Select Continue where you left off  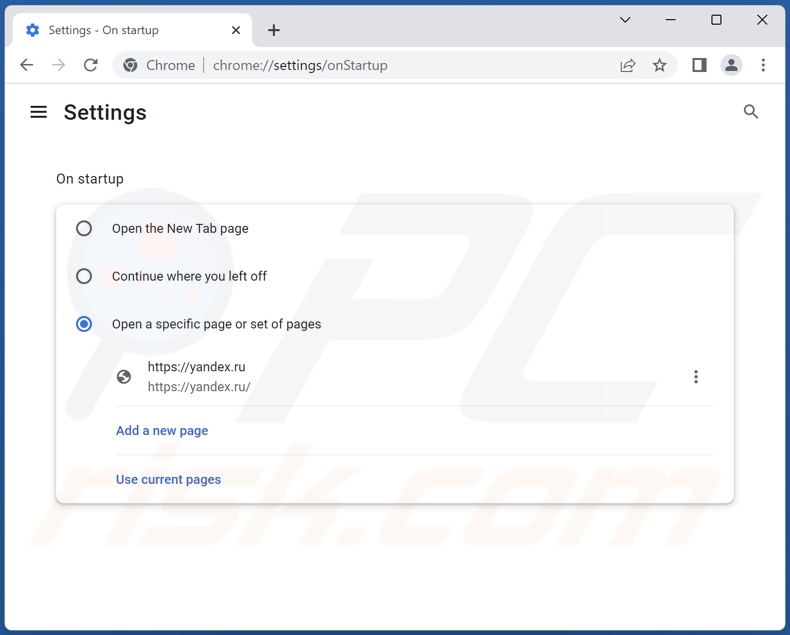[84, 276]
